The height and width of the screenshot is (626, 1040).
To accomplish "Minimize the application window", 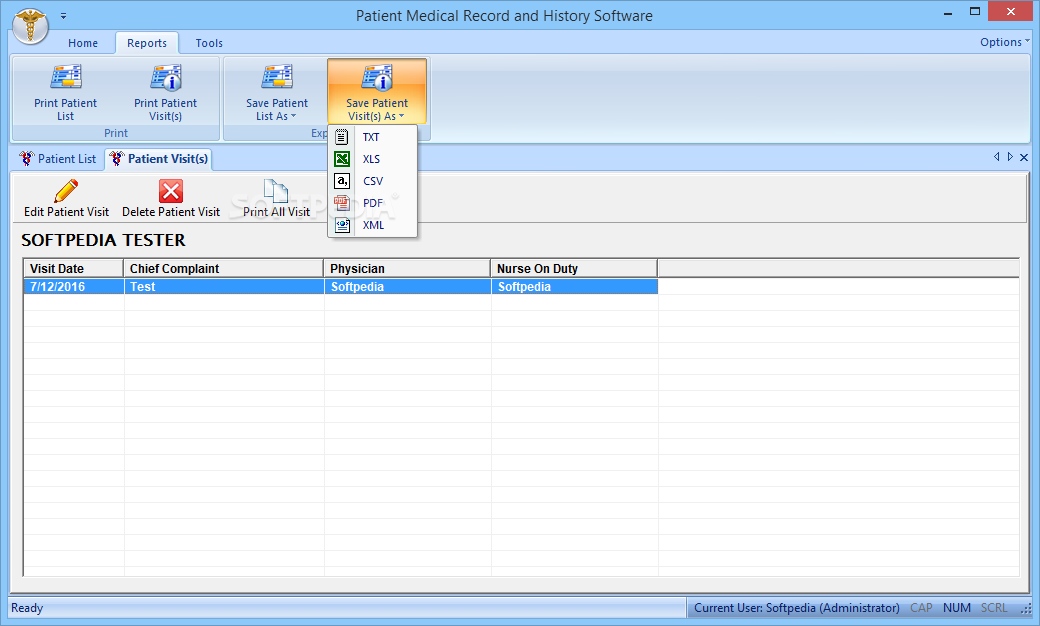I will click(x=948, y=13).
